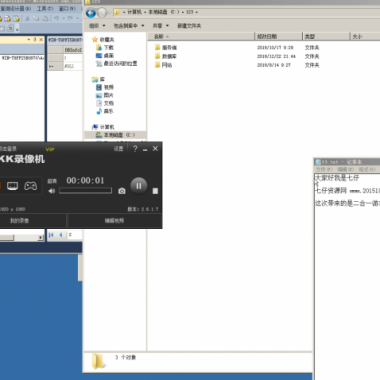Open the 组织 dropdown in Explorer toolbar
The width and height of the screenshot is (380, 380).
pyautogui.click(x=97, y=26)
